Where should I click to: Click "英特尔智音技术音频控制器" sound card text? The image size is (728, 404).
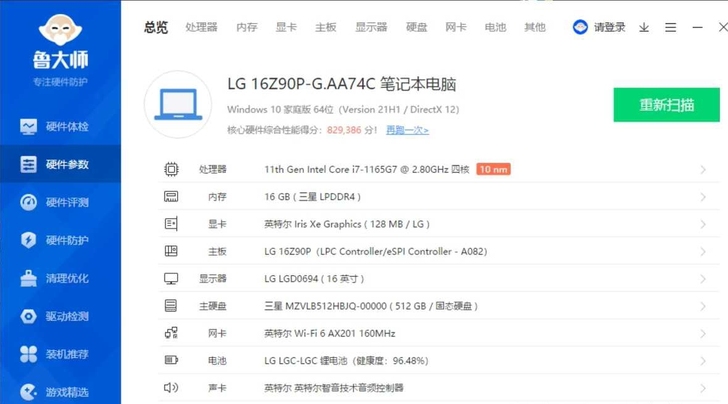pos(349,388)
